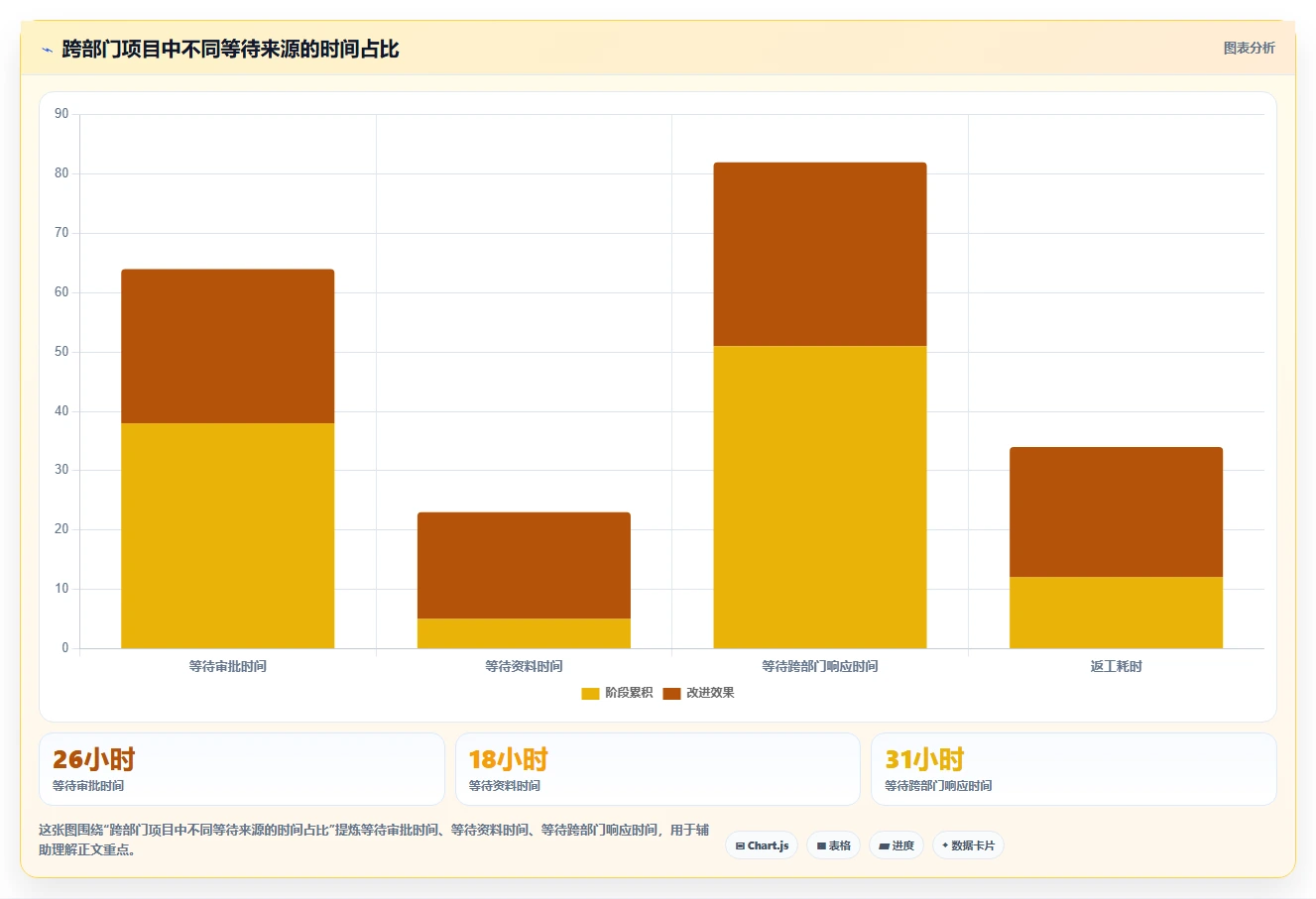Click the brown segment of 等待资料时间 bar

[x=524, y=565]
